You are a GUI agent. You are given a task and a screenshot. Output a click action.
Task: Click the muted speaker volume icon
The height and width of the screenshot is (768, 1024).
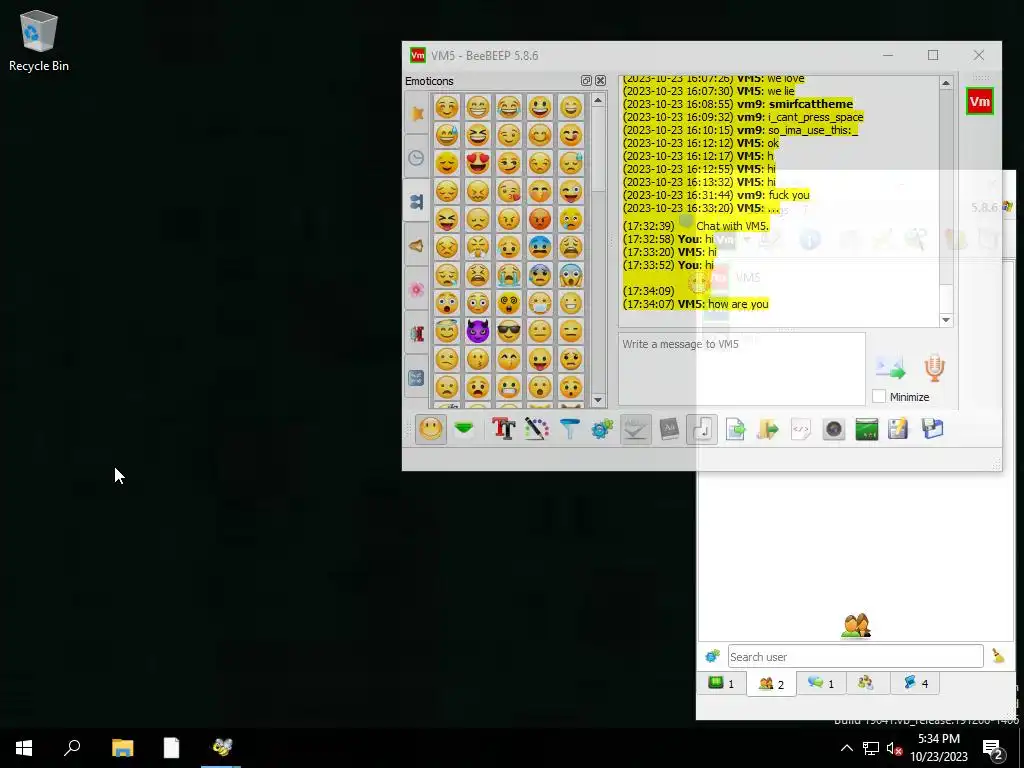point(893,748)
